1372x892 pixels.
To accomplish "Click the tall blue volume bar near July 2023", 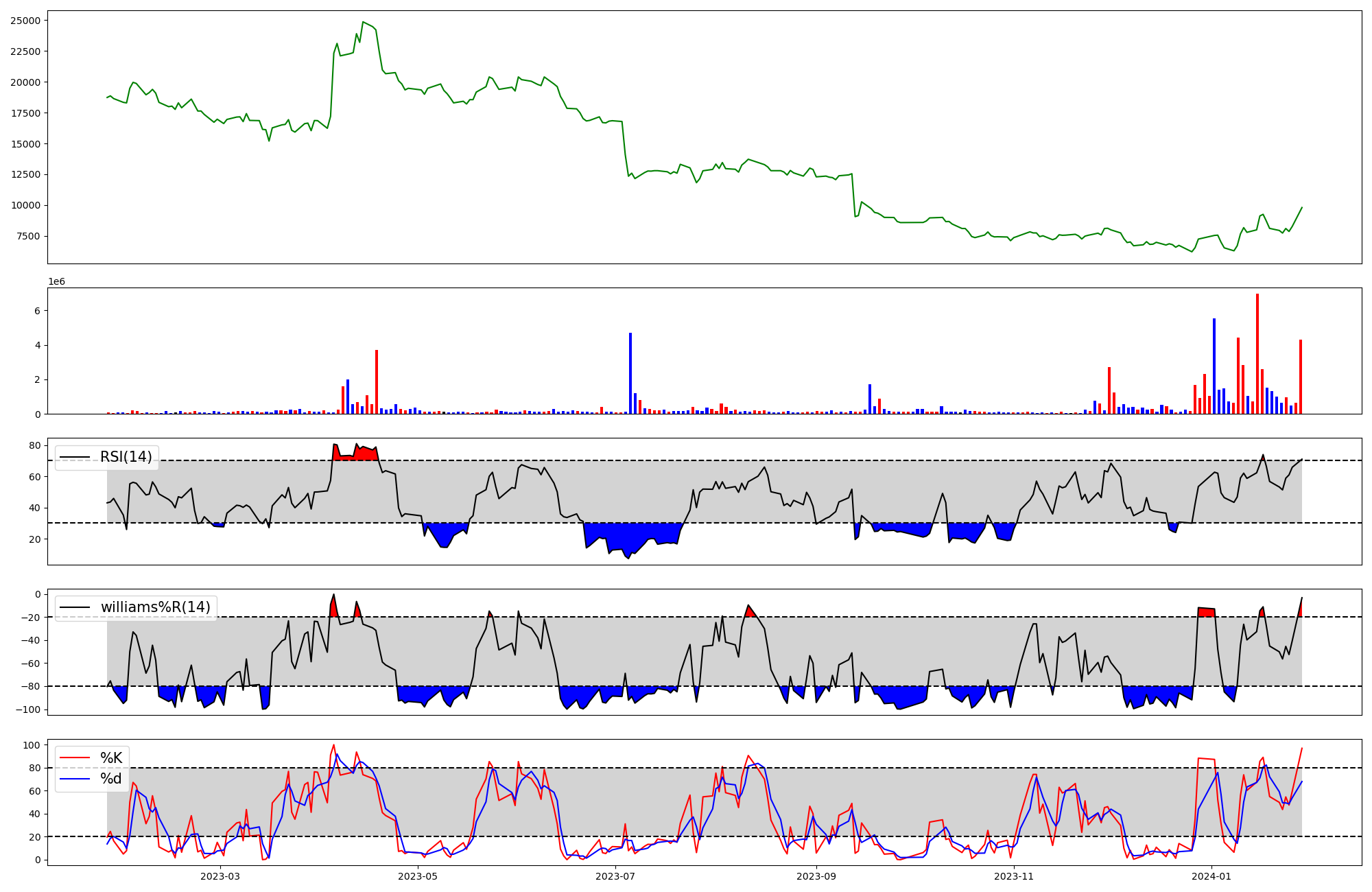I will (x=630, y=374).
